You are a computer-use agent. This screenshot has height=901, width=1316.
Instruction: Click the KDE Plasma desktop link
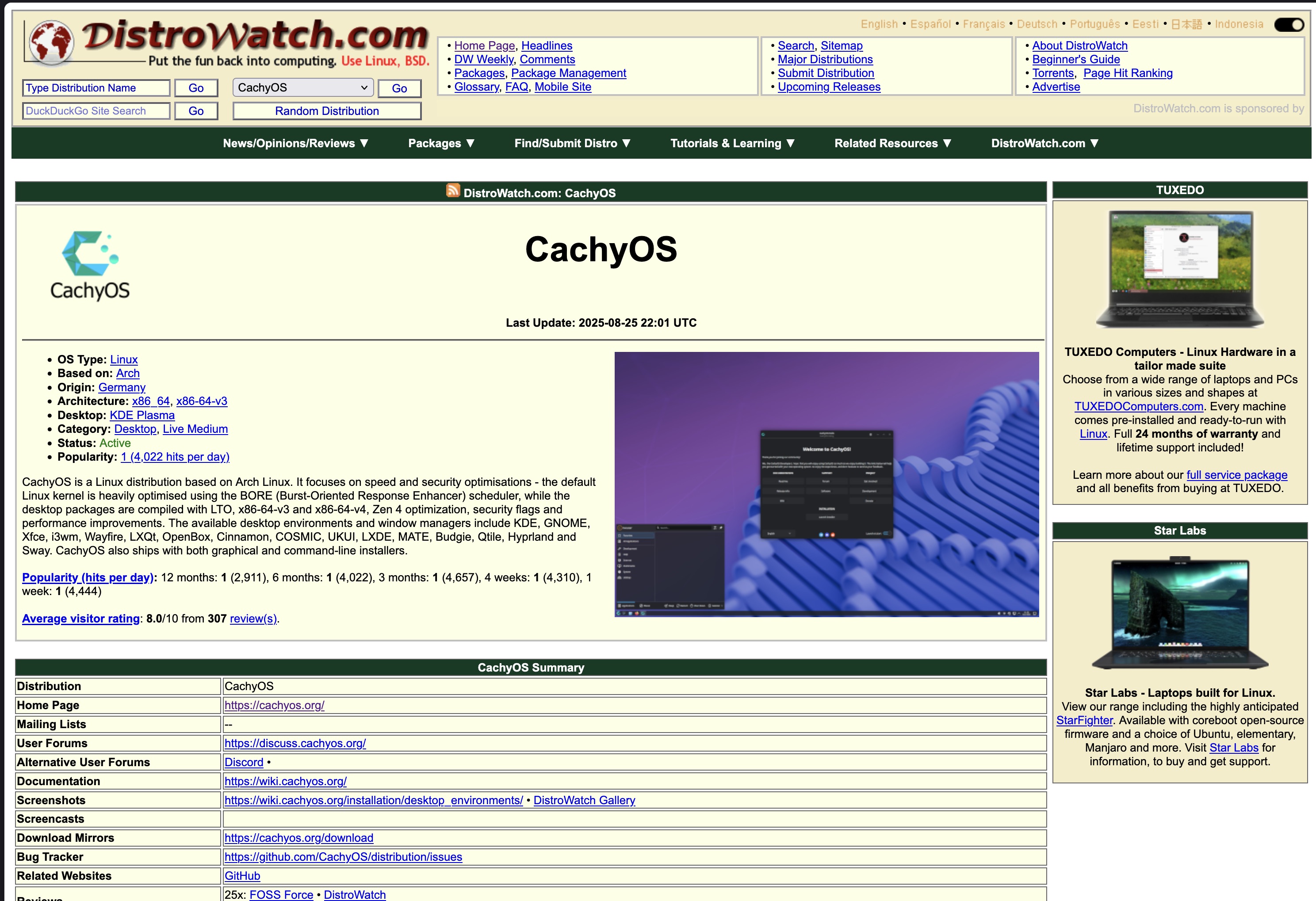coord(142,416)
